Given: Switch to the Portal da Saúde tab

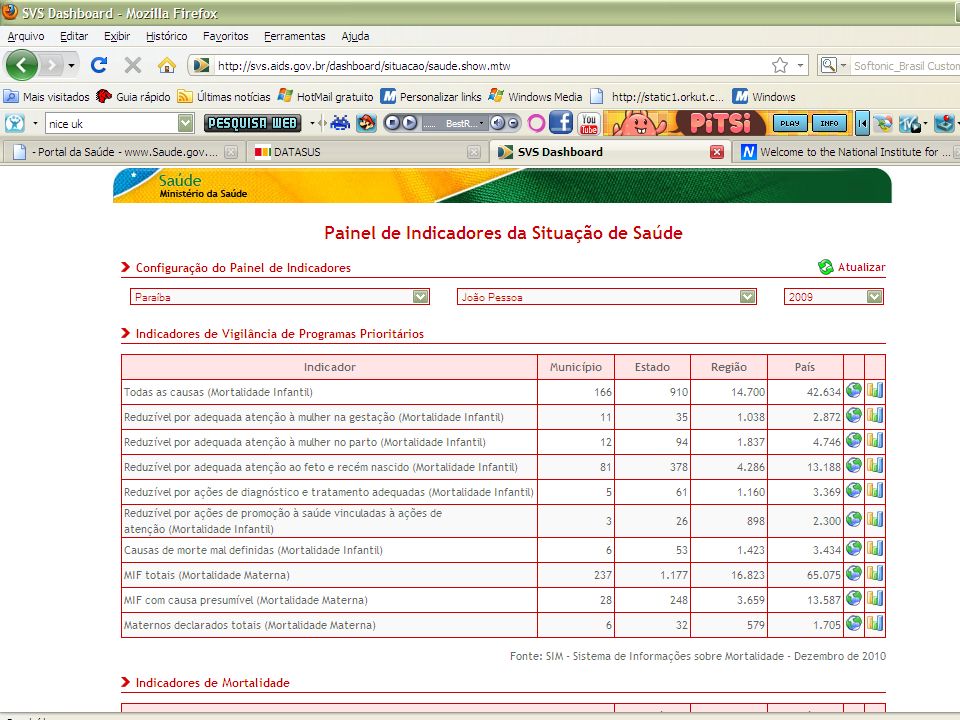Looking at the screenshot, I should 124,152.
